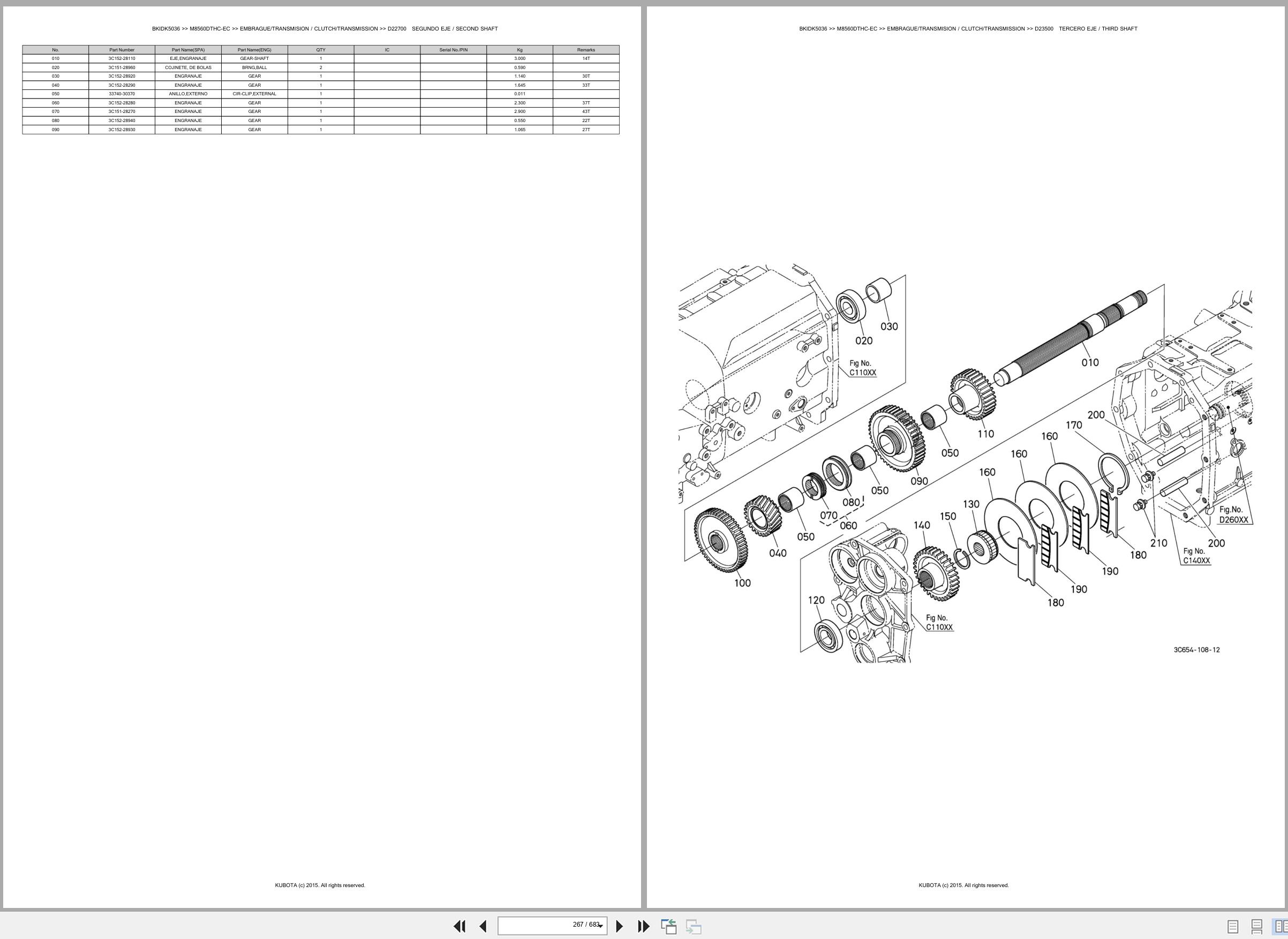Click the Kg column header

(x=519, y=50)
